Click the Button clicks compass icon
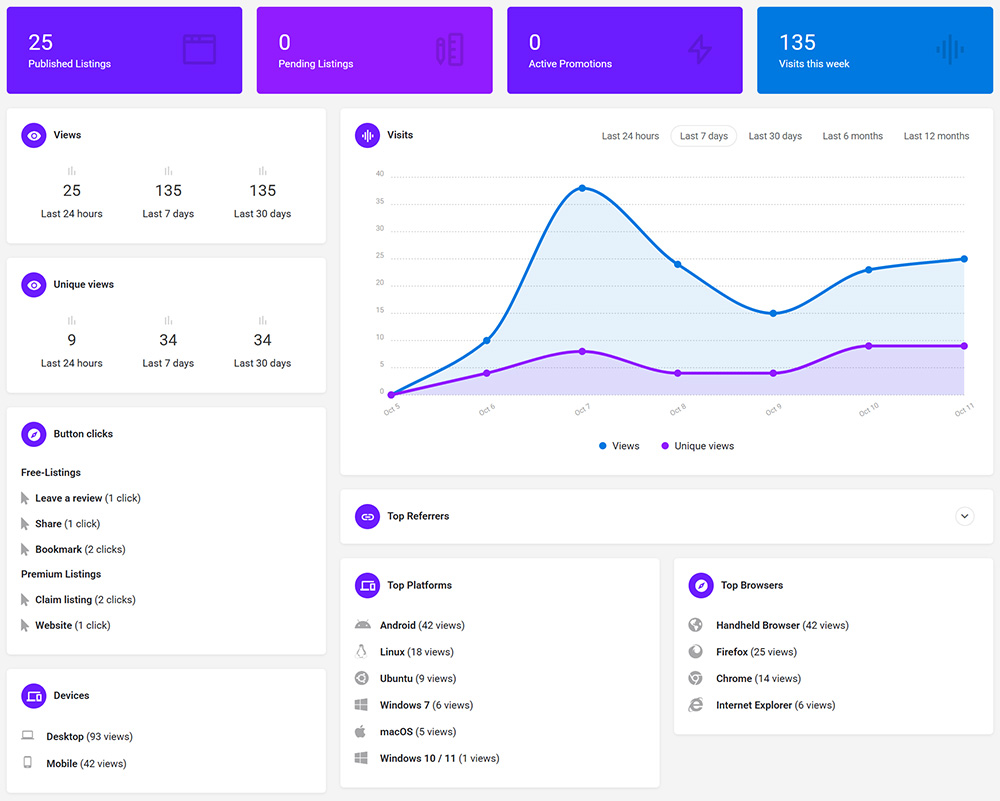The width and height of the screenshot is (1000, 801). (x=34, y=434)
